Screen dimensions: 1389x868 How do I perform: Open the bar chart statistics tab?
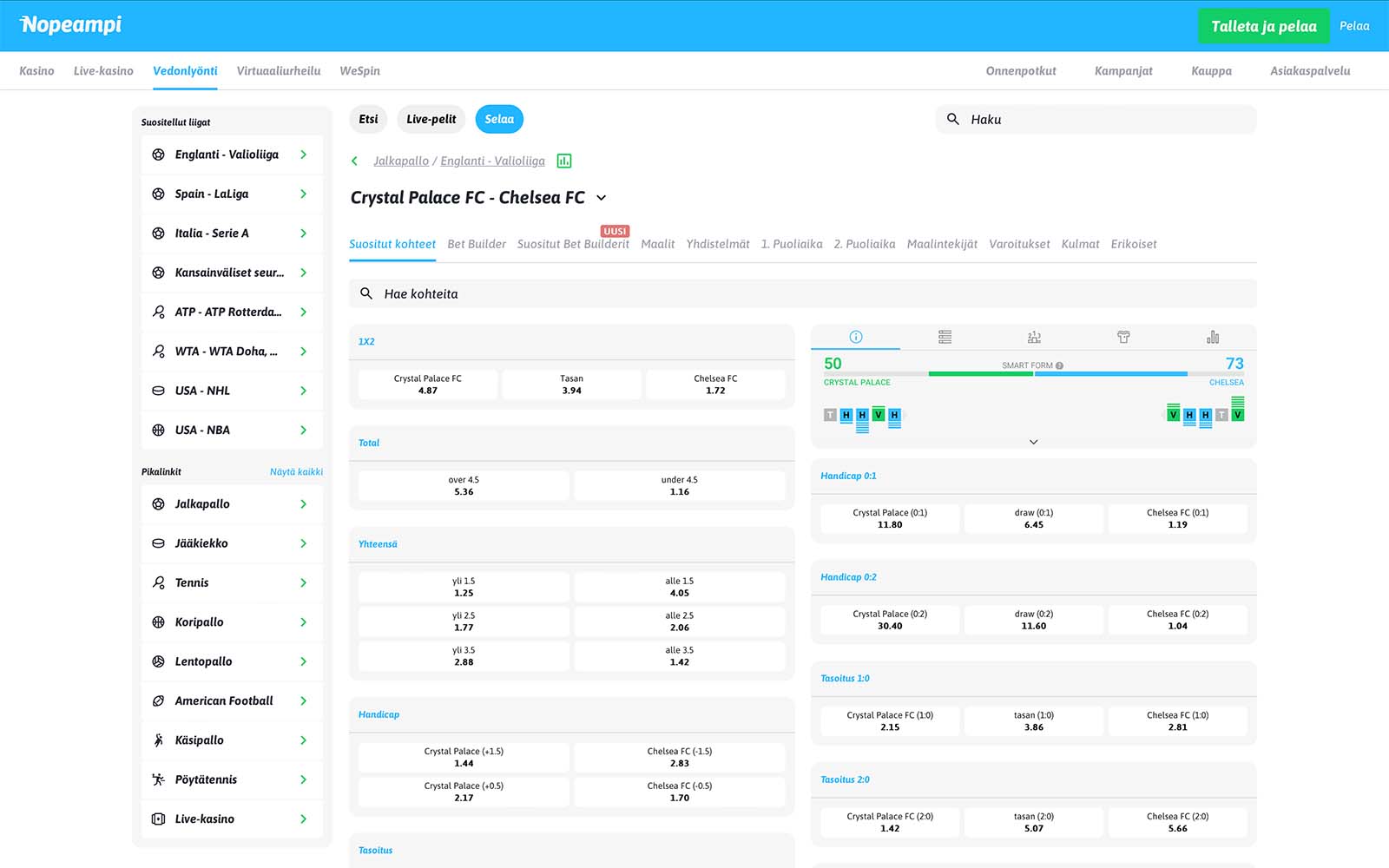click(x=1213, y=337)
